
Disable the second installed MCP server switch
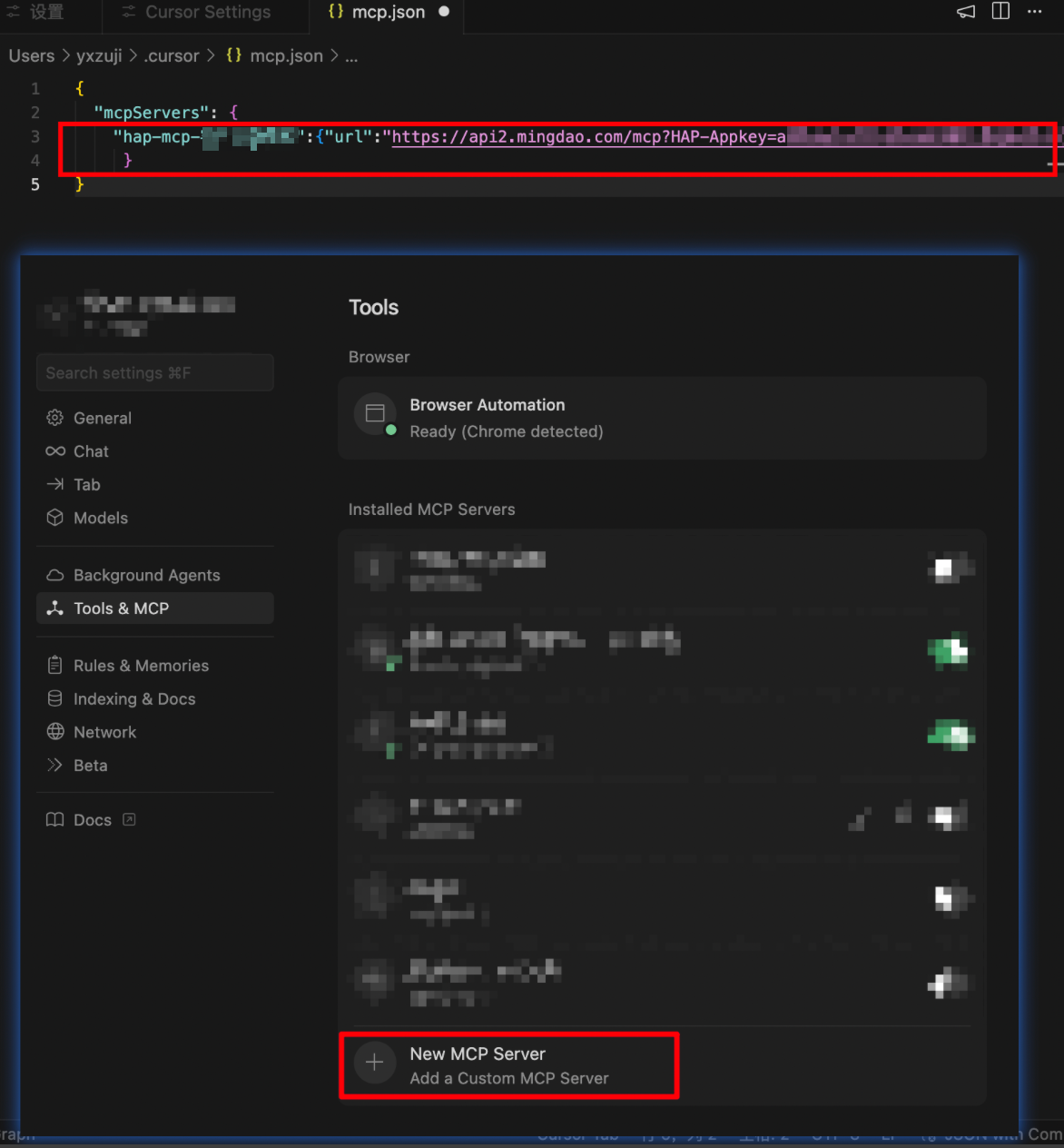pos(949,650)
